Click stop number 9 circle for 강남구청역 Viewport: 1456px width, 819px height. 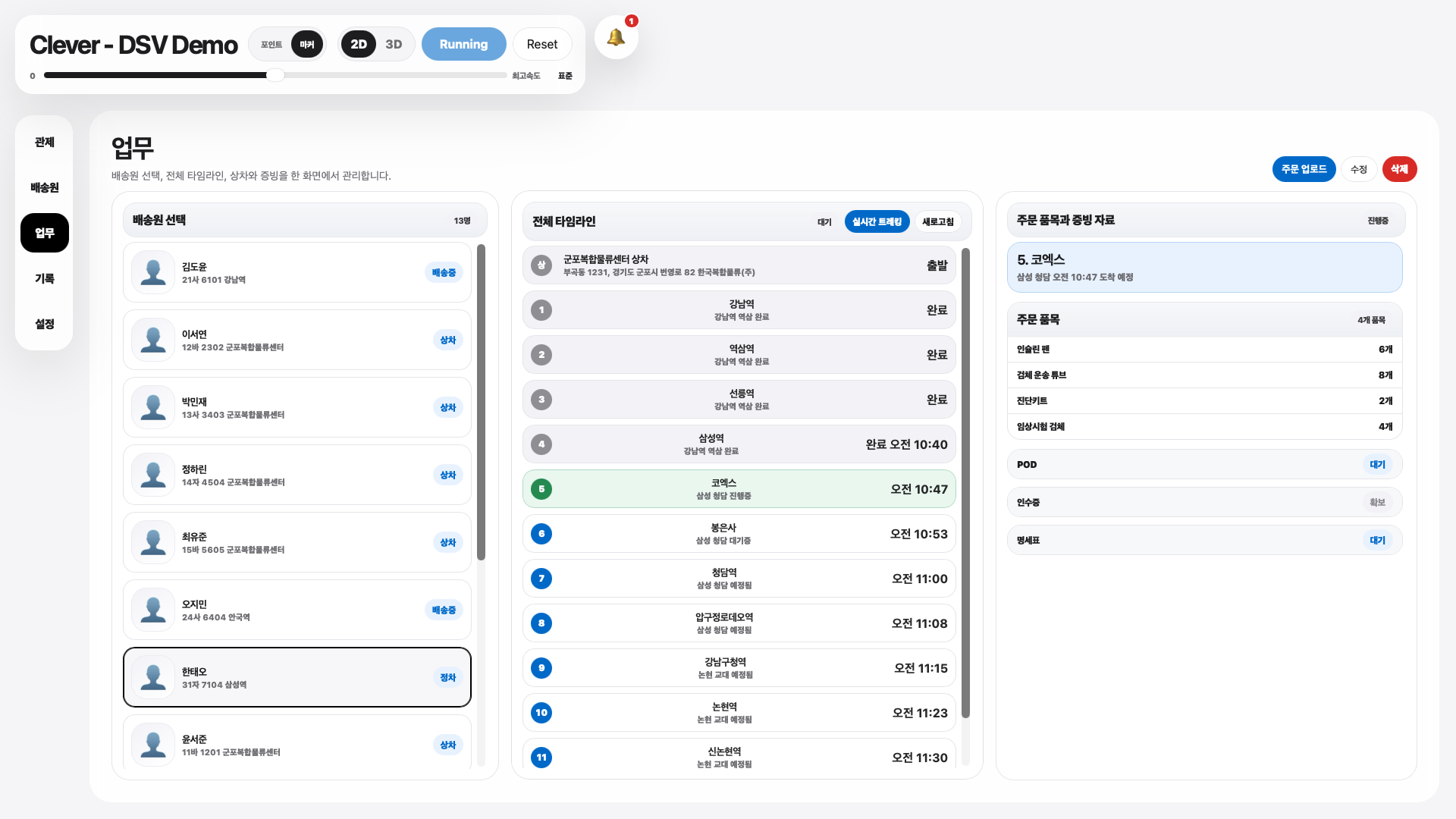click(541, 668)
